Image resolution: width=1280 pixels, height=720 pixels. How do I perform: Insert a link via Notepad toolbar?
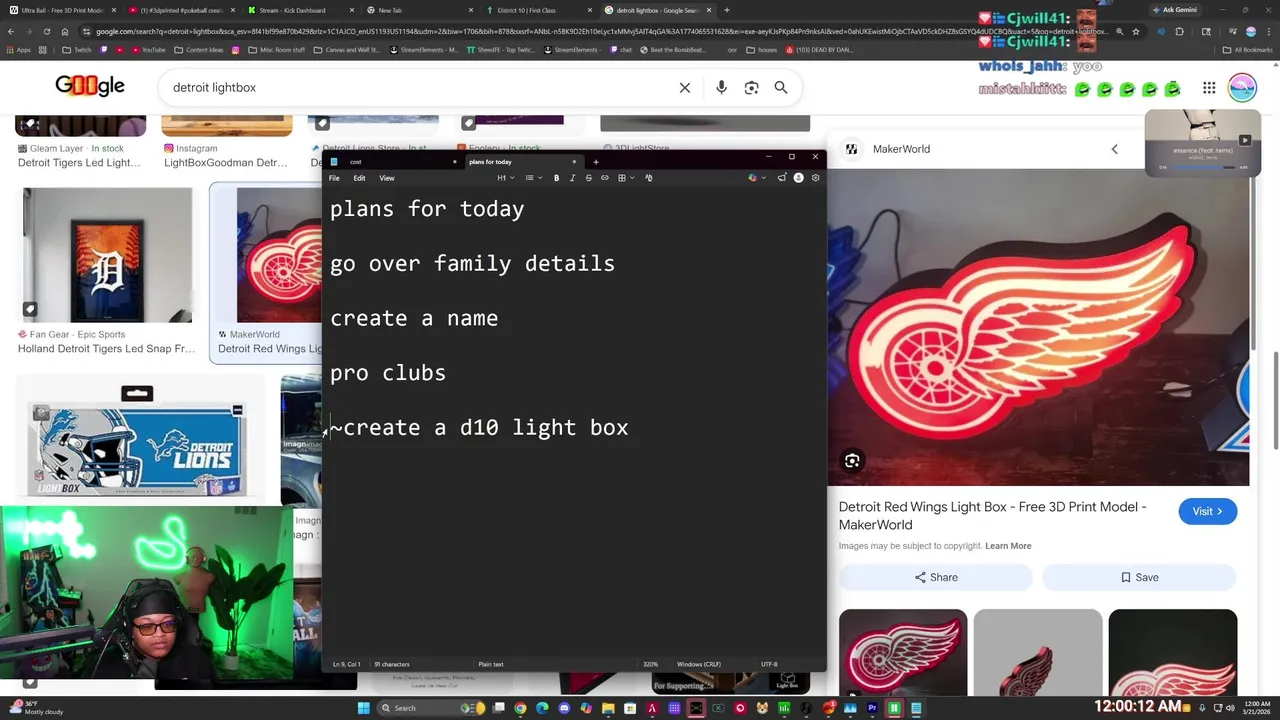click(604, 178)
